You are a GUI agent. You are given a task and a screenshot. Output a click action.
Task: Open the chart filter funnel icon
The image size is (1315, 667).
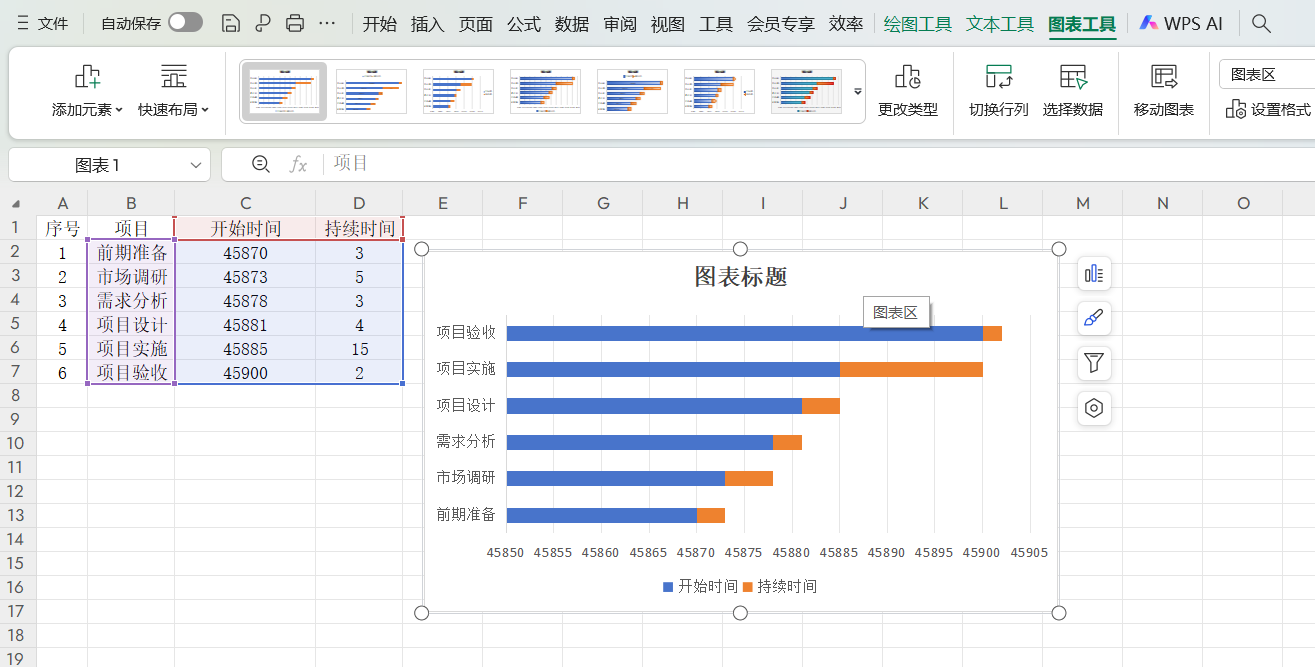pyautogui.click(x=1094, y=363)
